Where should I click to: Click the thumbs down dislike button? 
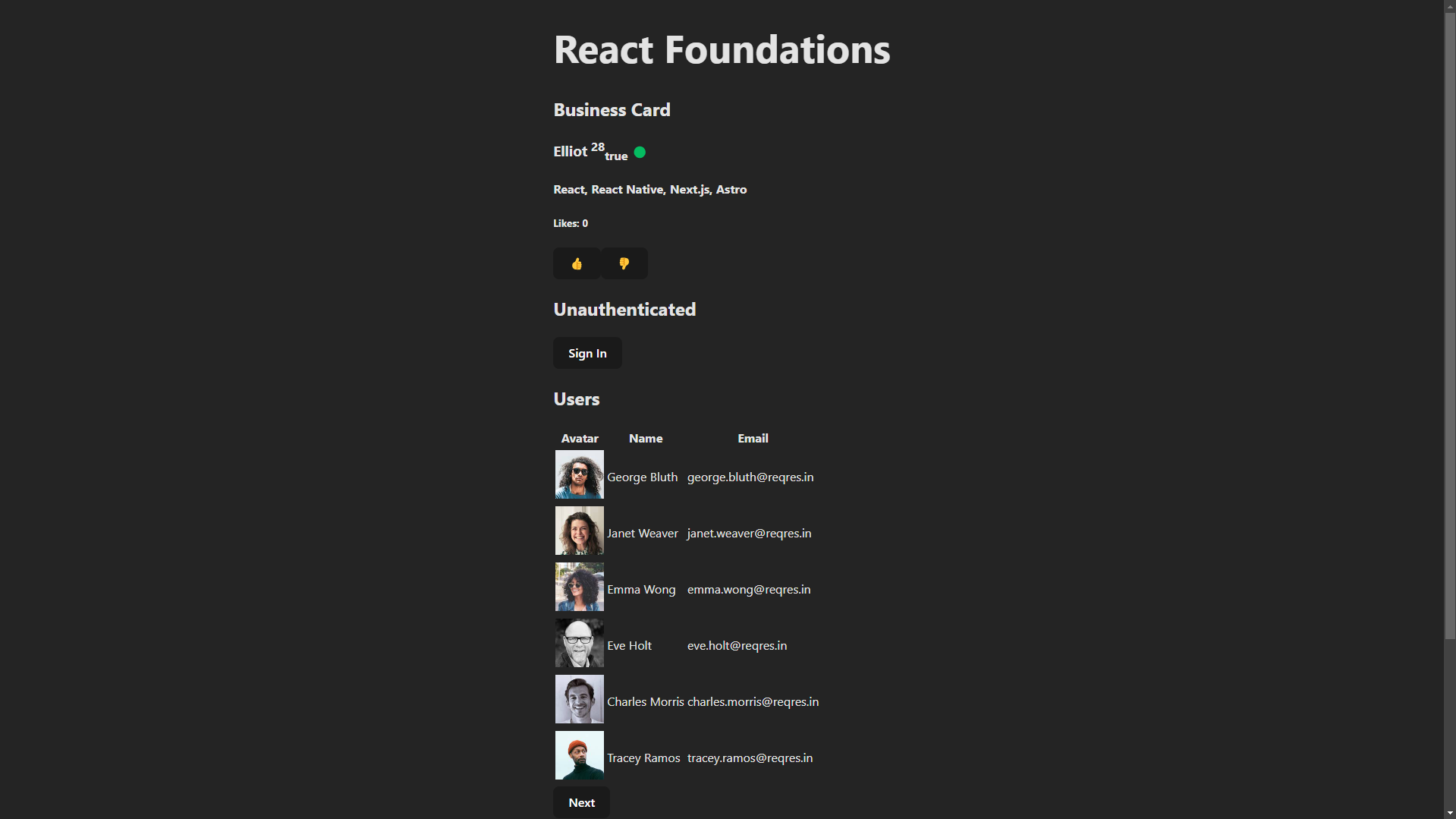624,263
